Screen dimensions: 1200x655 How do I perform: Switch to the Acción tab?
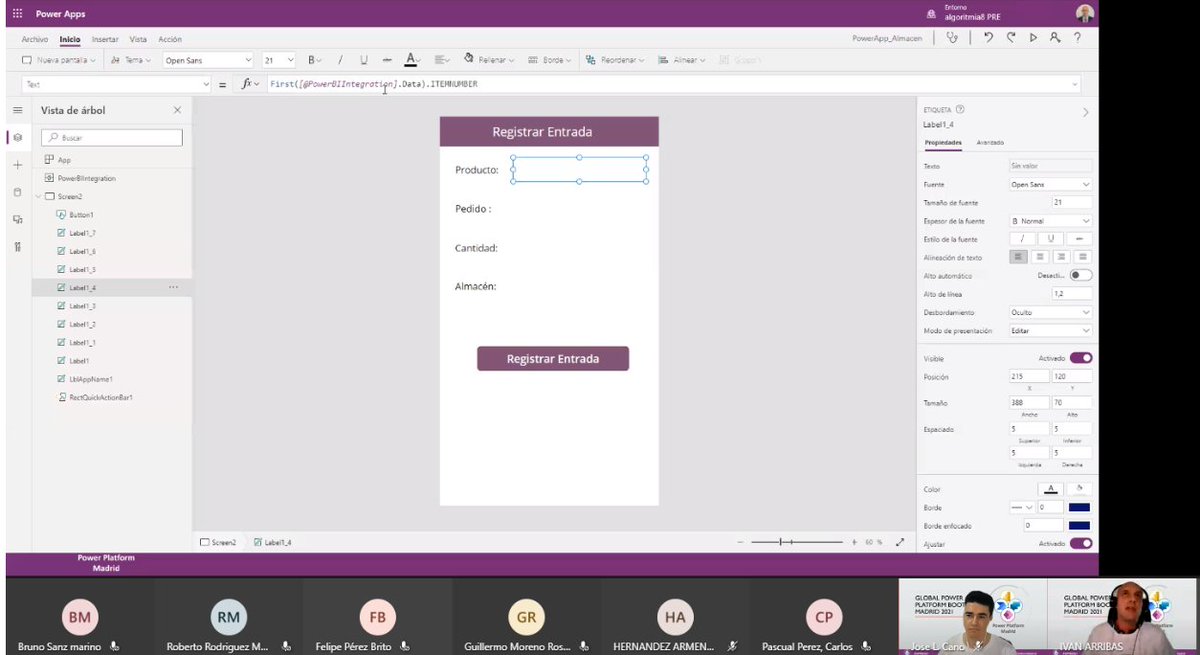(x=170, y=39)
